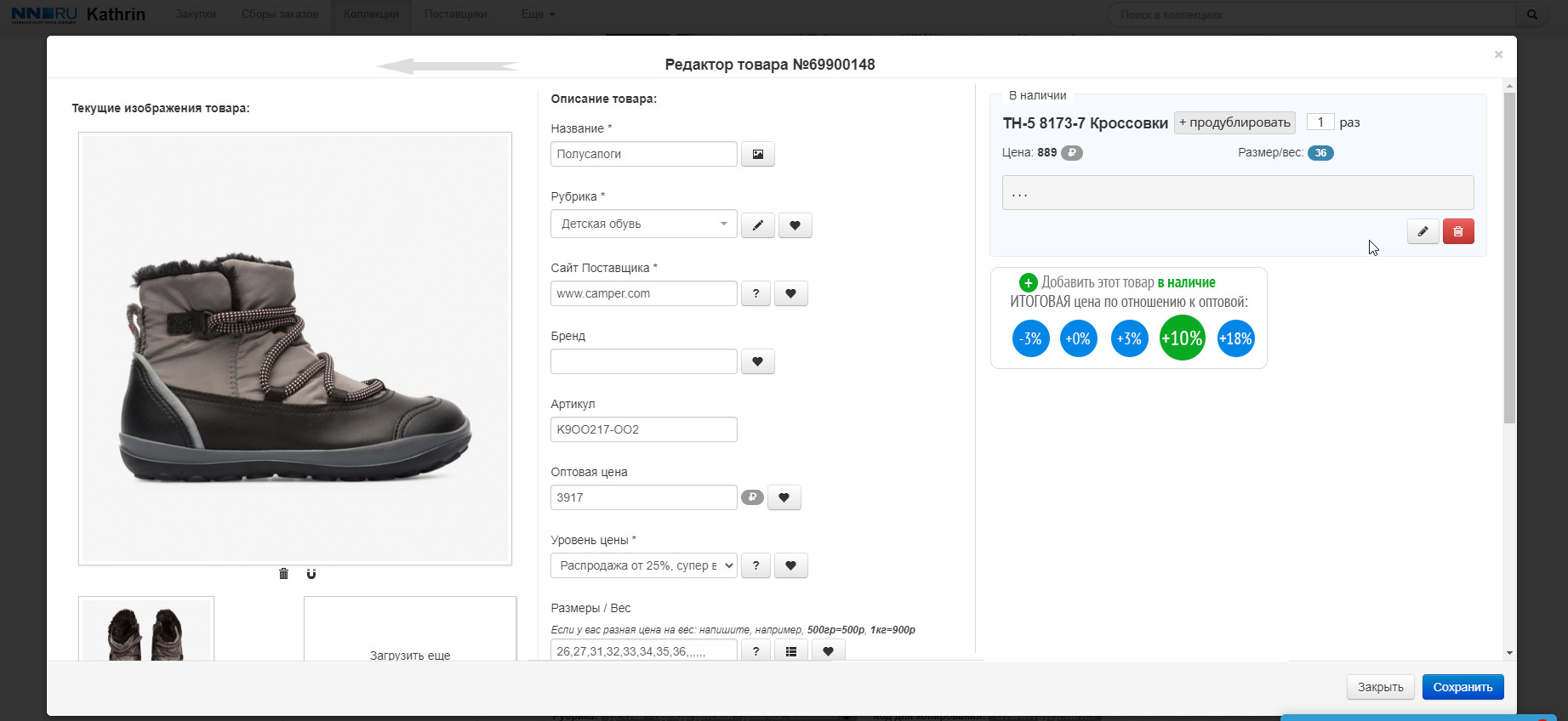
Task: Click the green plus icon Добавить этот товар
Action: 1028,282
